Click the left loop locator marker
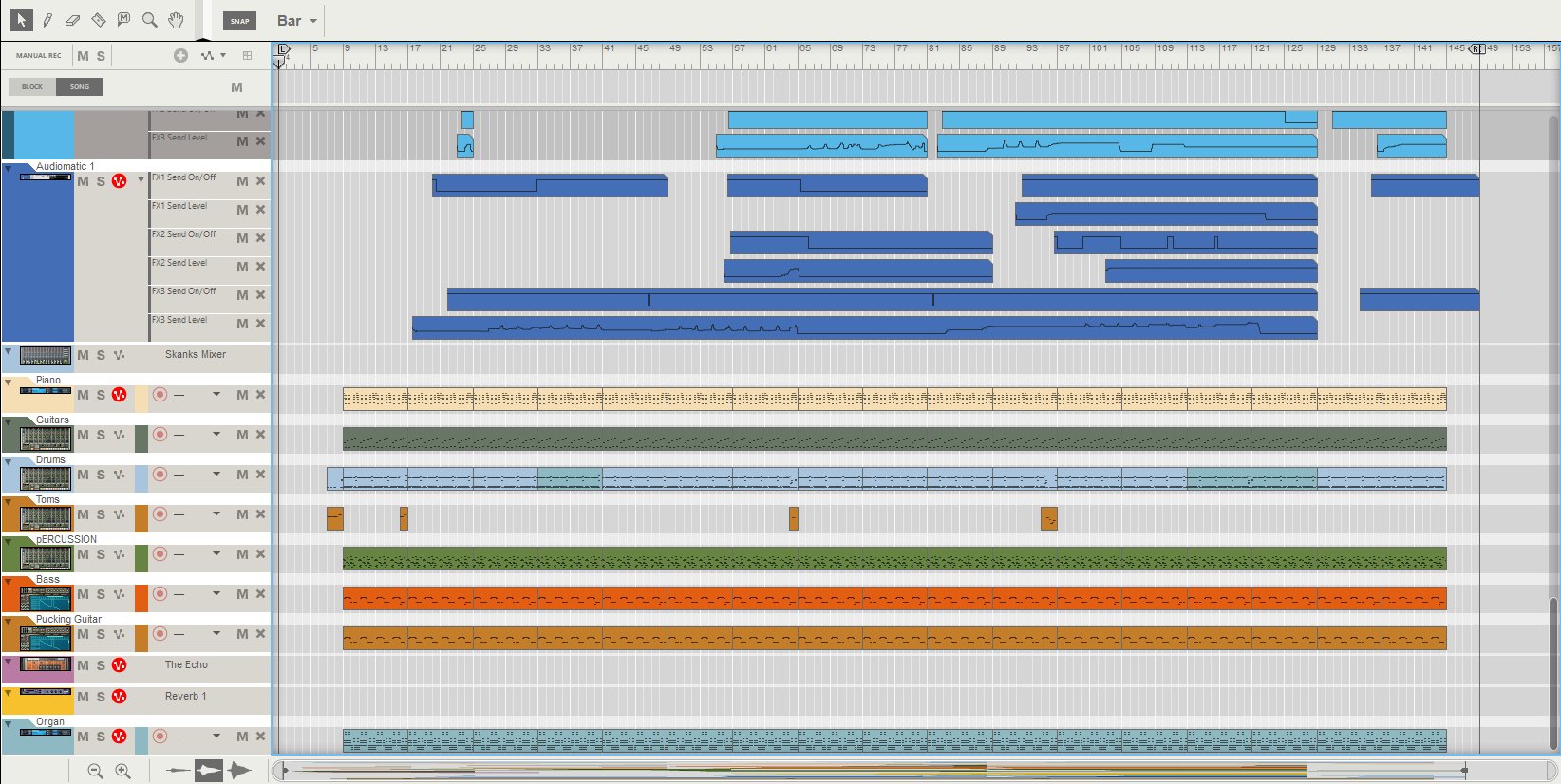 coord(283,48)
